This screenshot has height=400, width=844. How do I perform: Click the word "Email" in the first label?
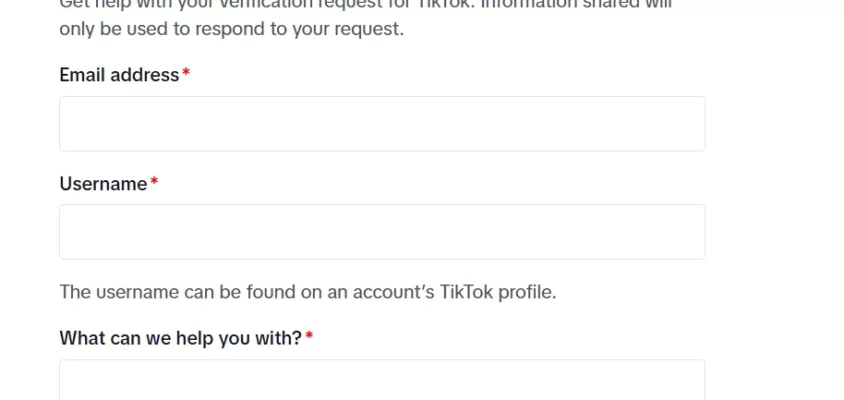tap(82, 75)
